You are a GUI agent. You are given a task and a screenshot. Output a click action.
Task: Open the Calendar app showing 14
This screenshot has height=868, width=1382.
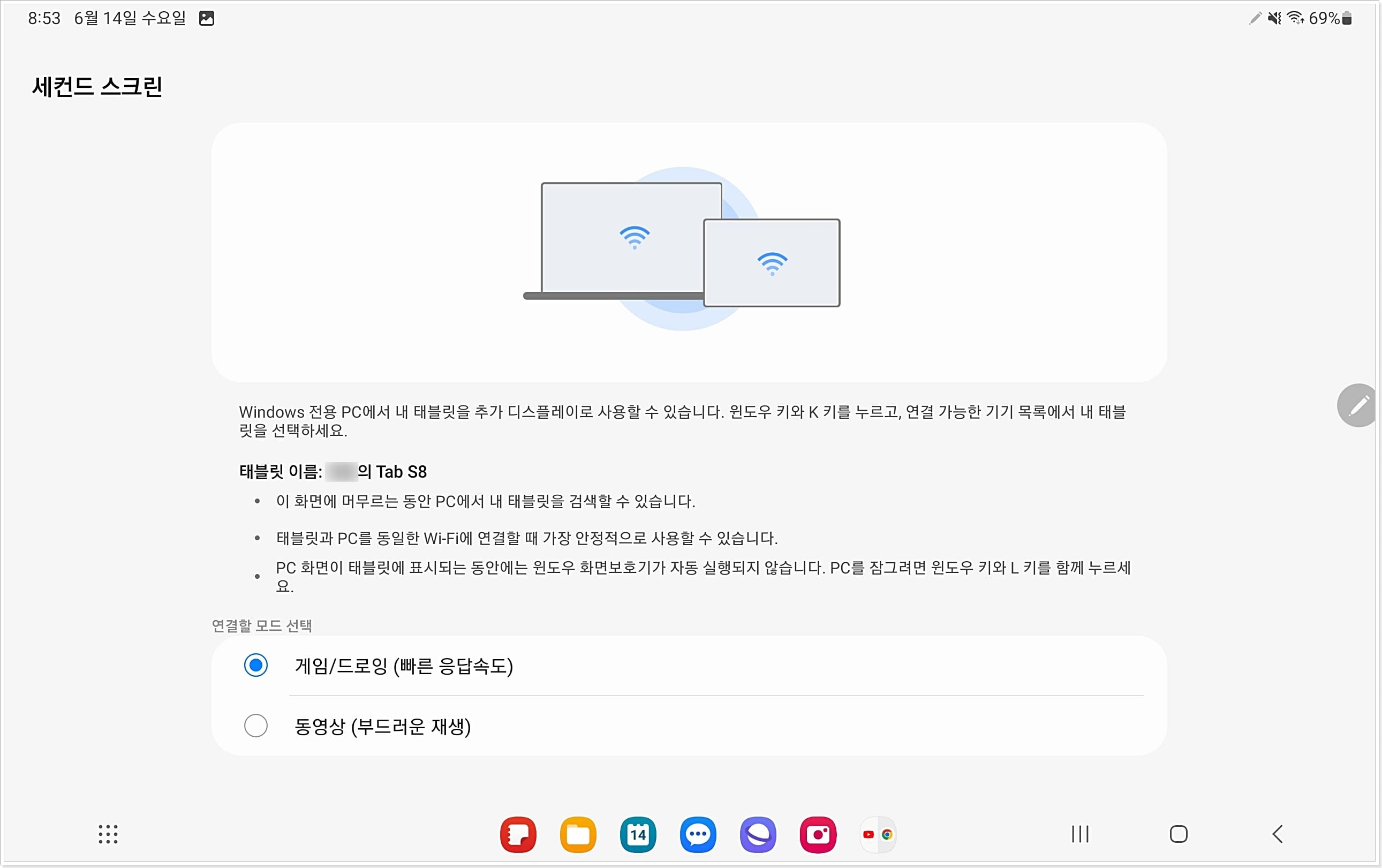(x=638, y=834)
